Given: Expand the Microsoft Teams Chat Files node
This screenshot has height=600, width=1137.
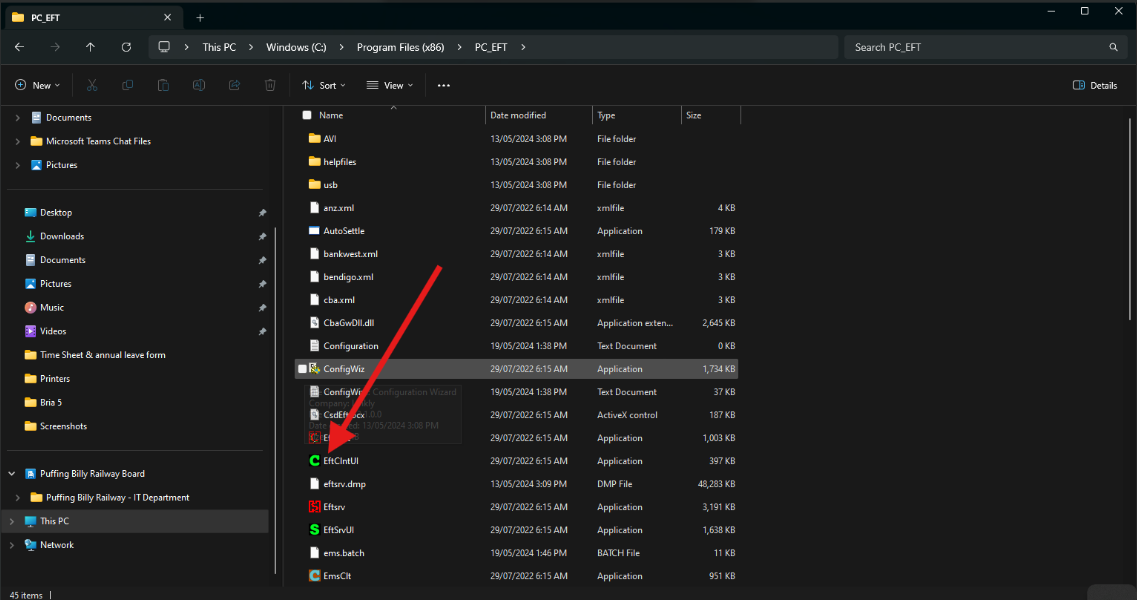Looking at the screenshot, I should pos(17,141).
